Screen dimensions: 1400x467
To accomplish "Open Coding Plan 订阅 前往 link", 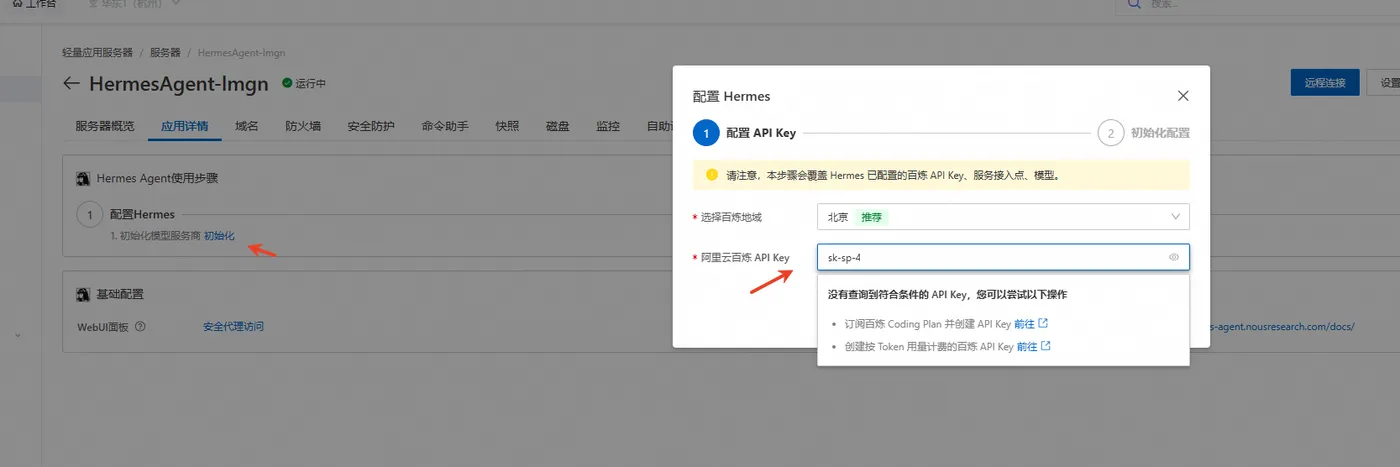I will pos(1024,324).
